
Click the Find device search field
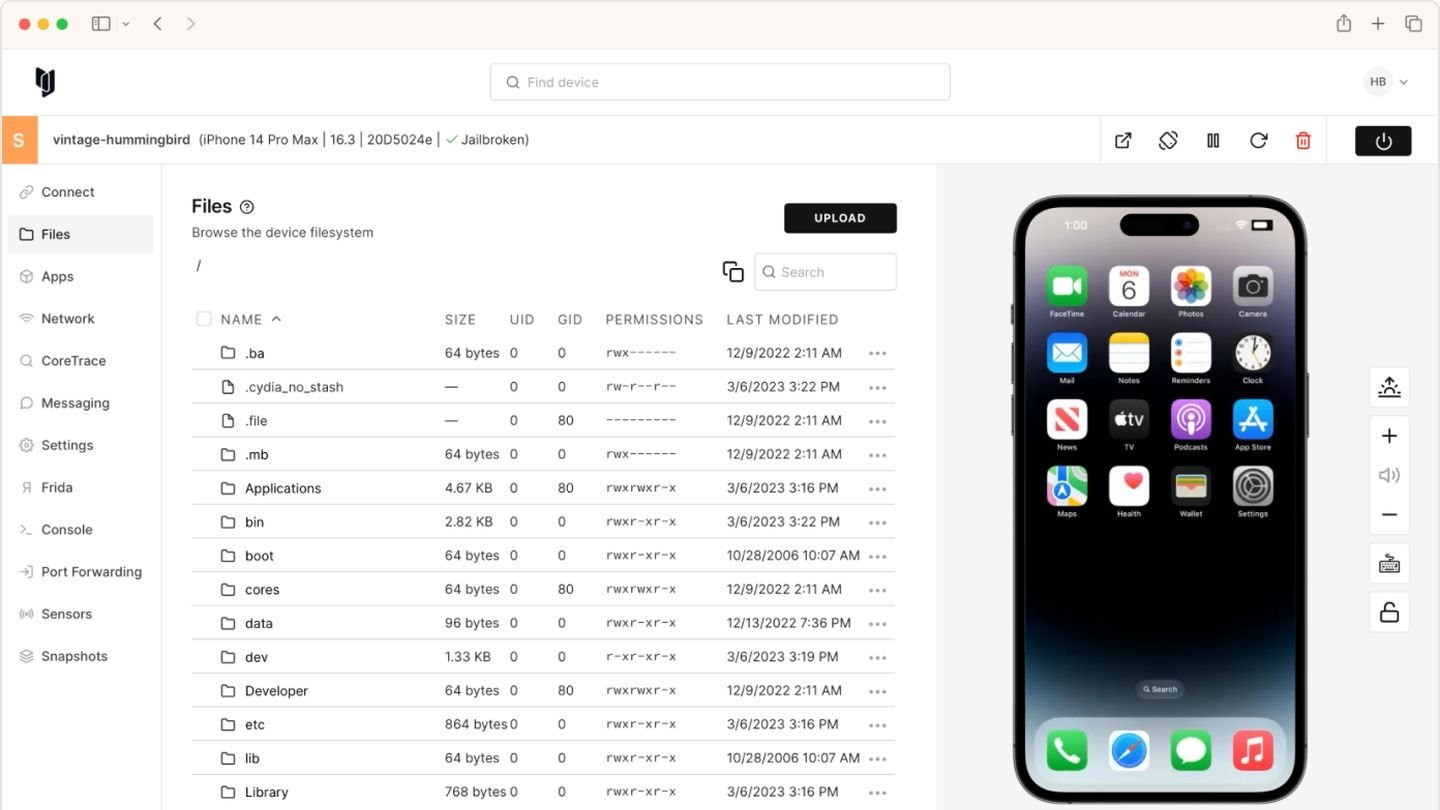click(720, 82)
